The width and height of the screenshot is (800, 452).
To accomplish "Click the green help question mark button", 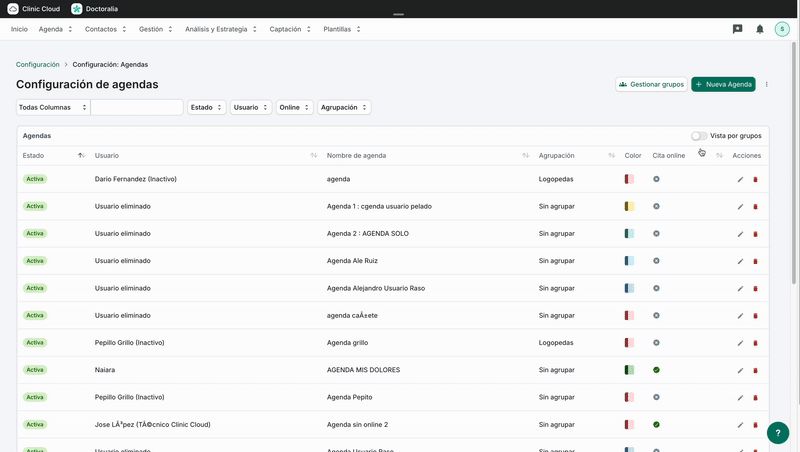I will pyautogui.click(x=778, y=433).
